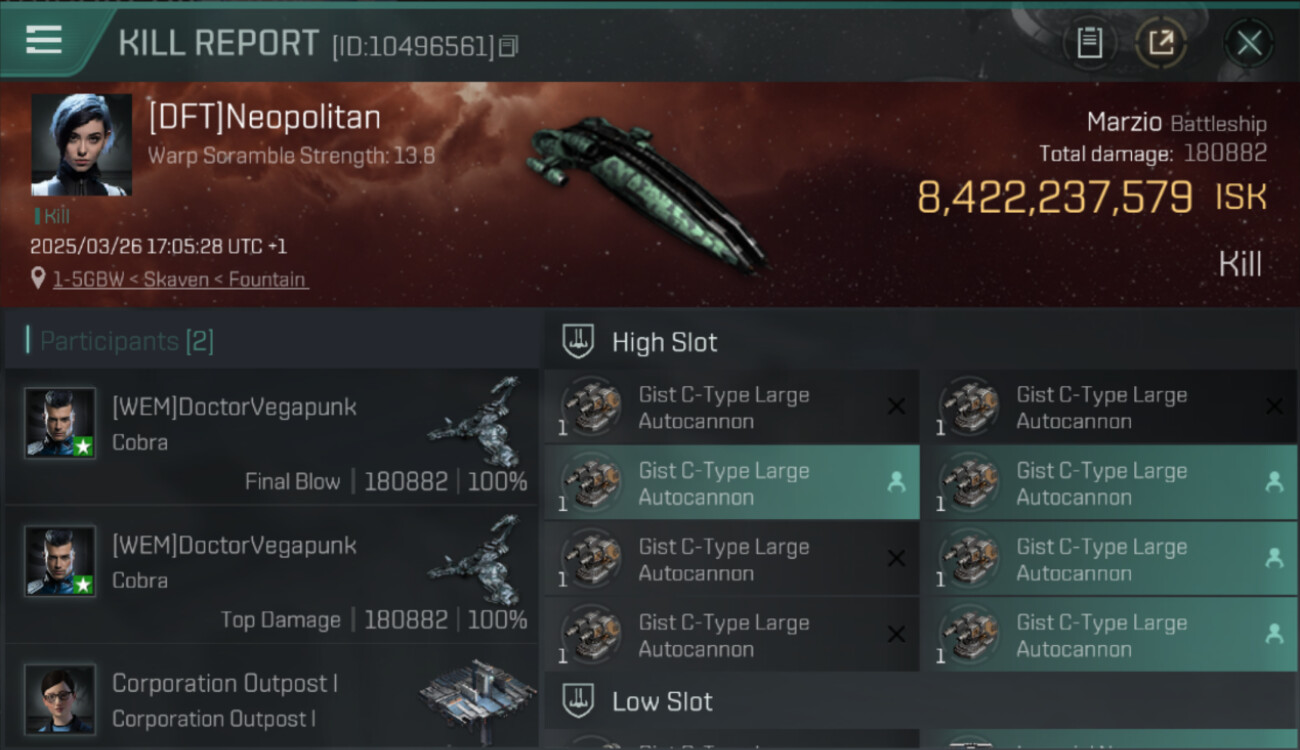The image size is (1300, 750).
Task: Tap DoctorVegapunk's portrait in Final Blow row
Action: (60, 423)
